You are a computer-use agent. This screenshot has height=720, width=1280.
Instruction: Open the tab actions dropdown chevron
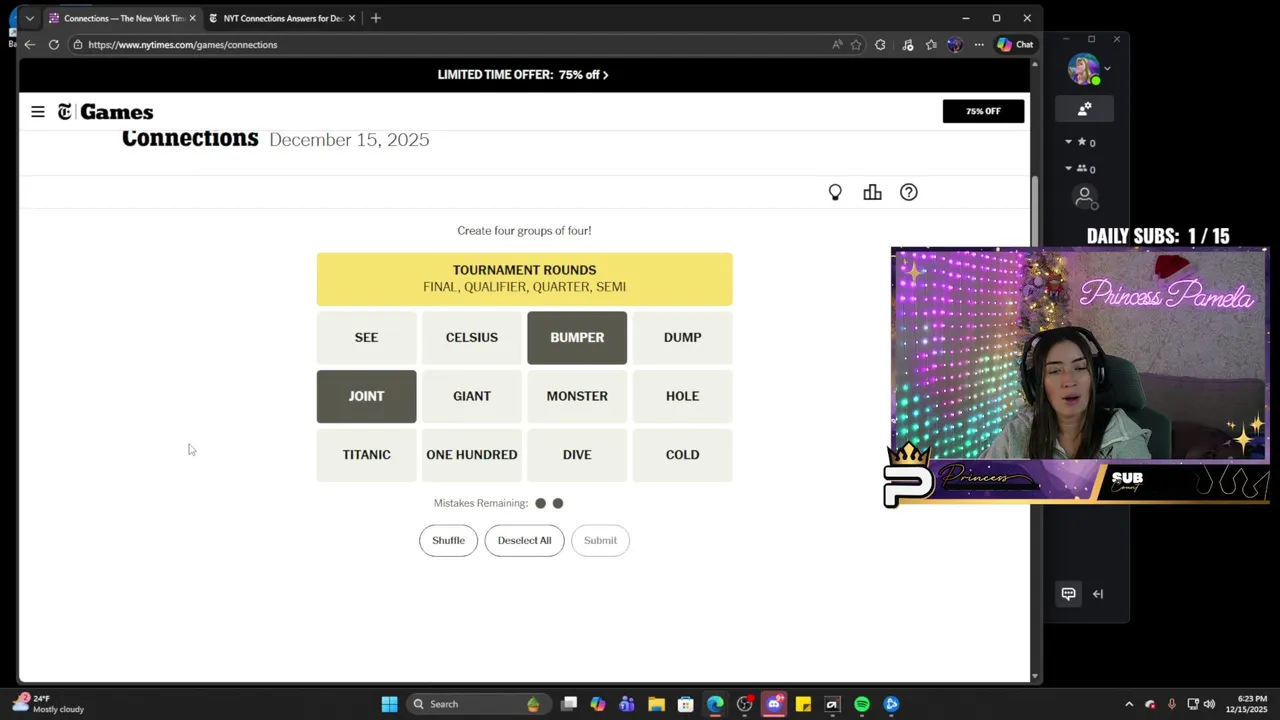pos(30,18)
